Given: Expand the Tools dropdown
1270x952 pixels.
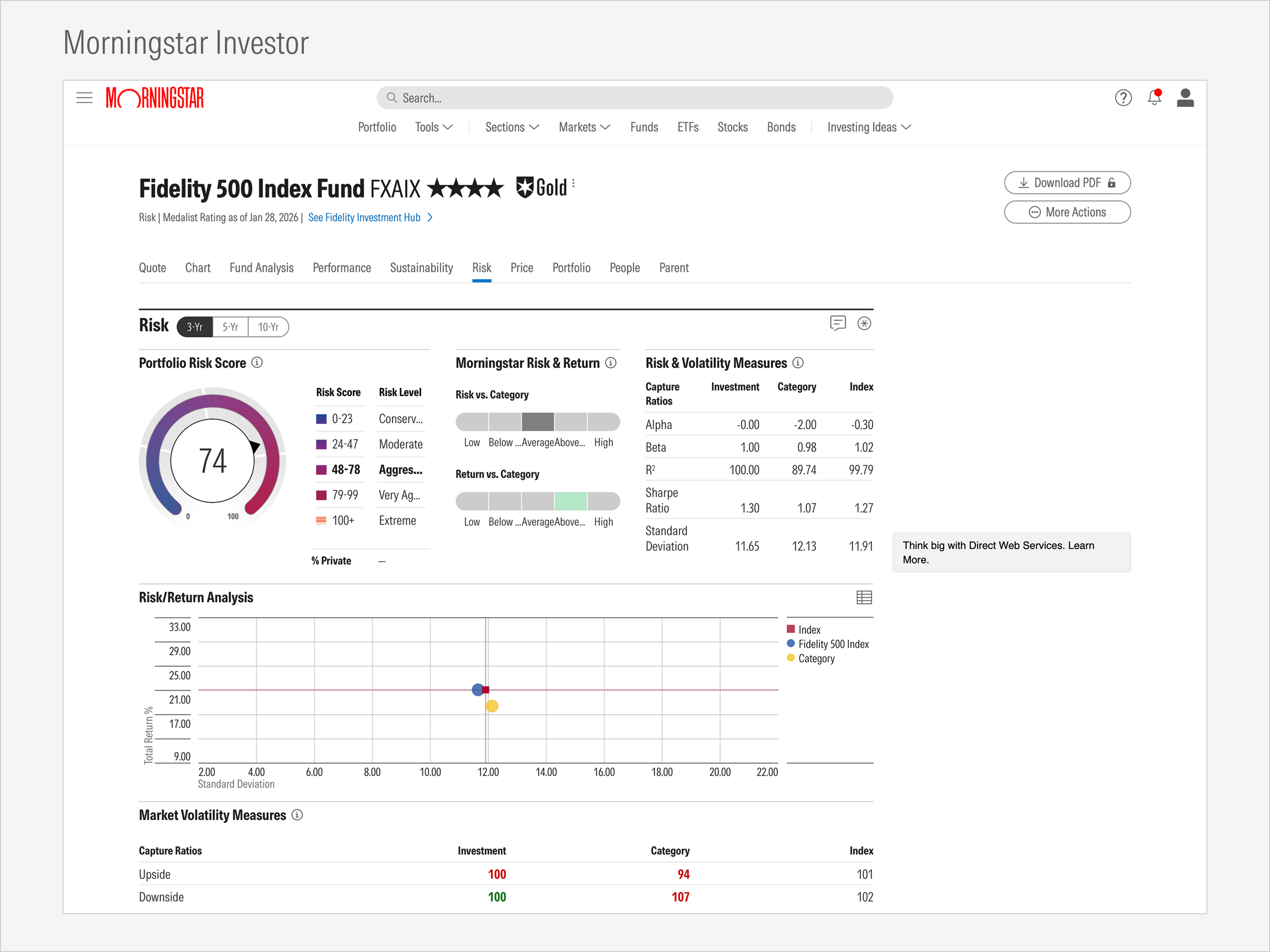Looking at the screenshot, I should pos(433,127).
